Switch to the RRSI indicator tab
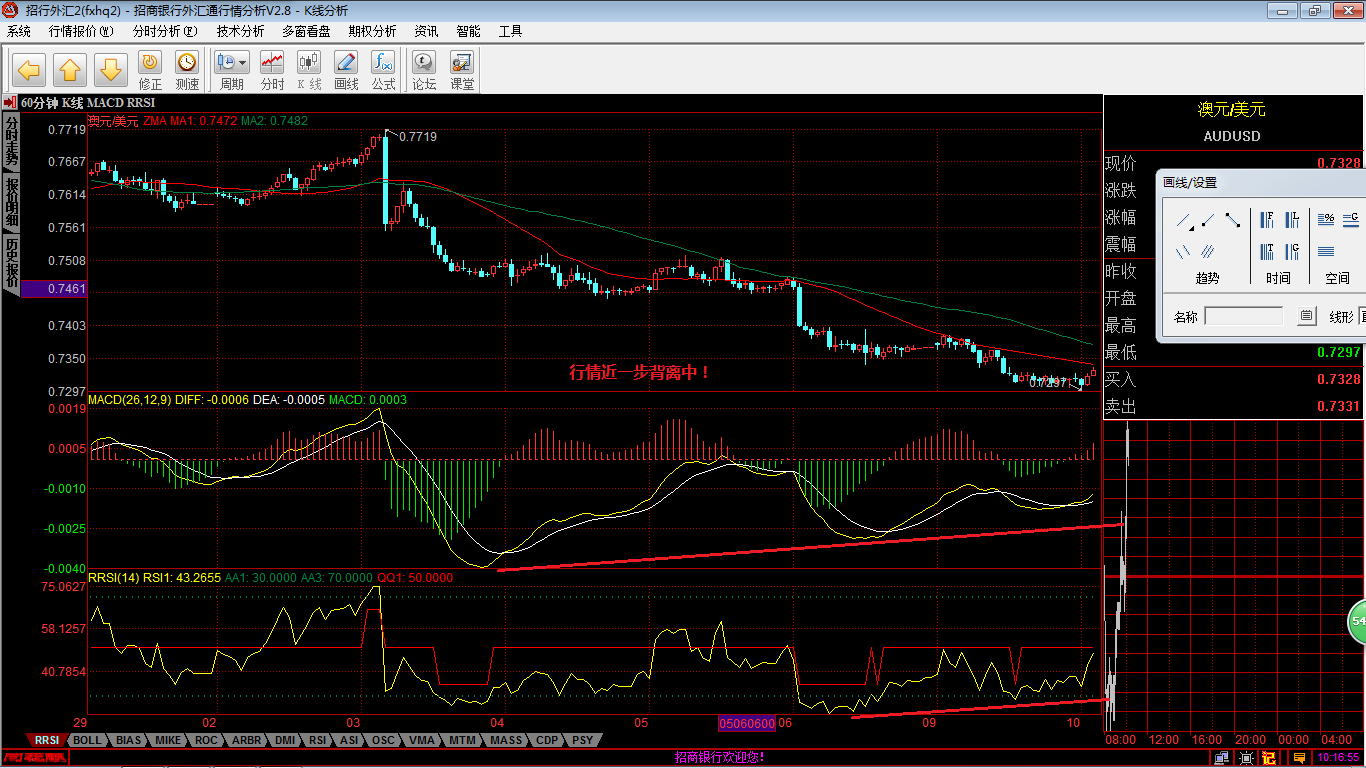 pos(46,741)
